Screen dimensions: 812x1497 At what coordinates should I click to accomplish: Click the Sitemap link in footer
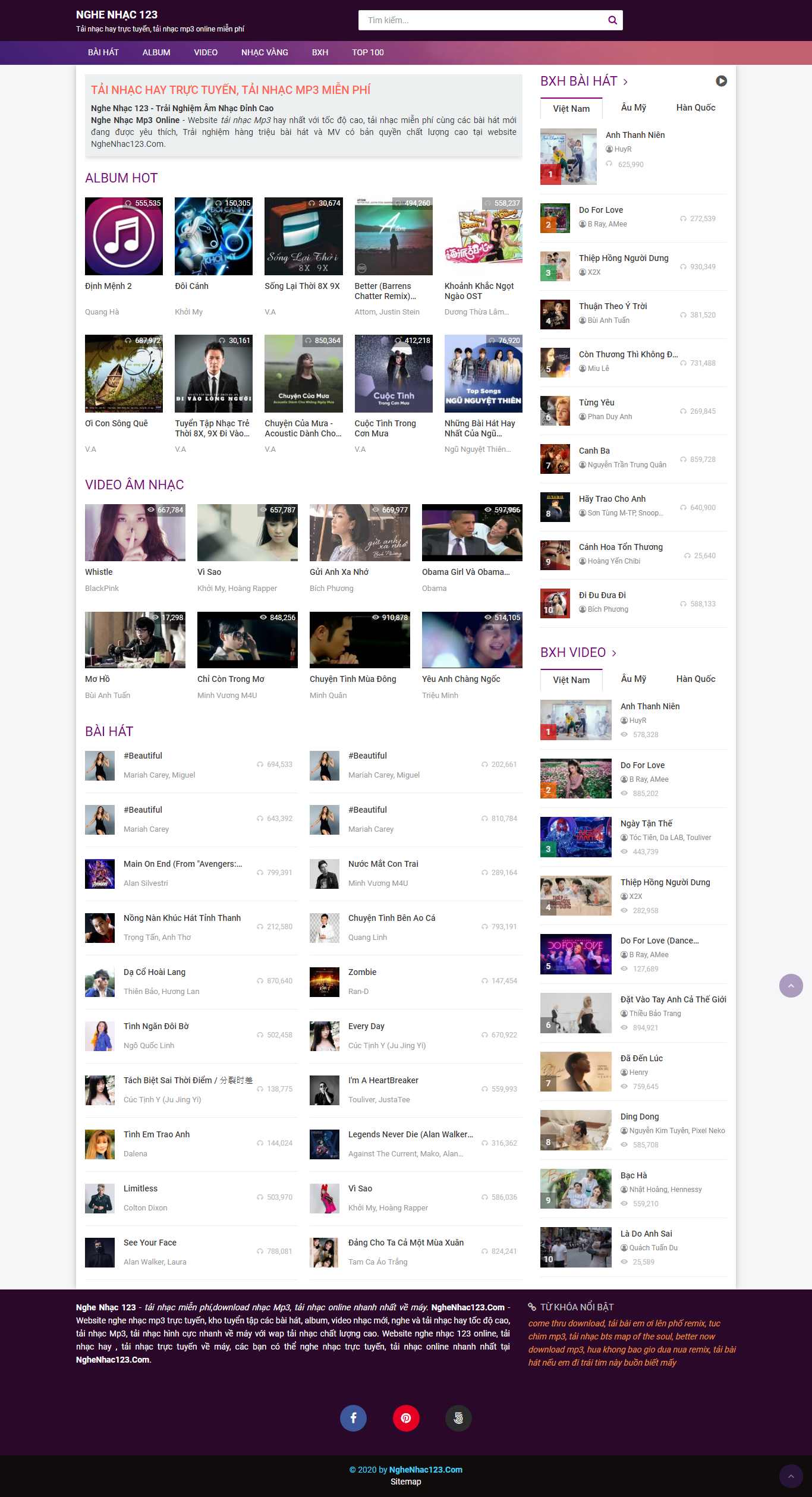point(405,1482)
